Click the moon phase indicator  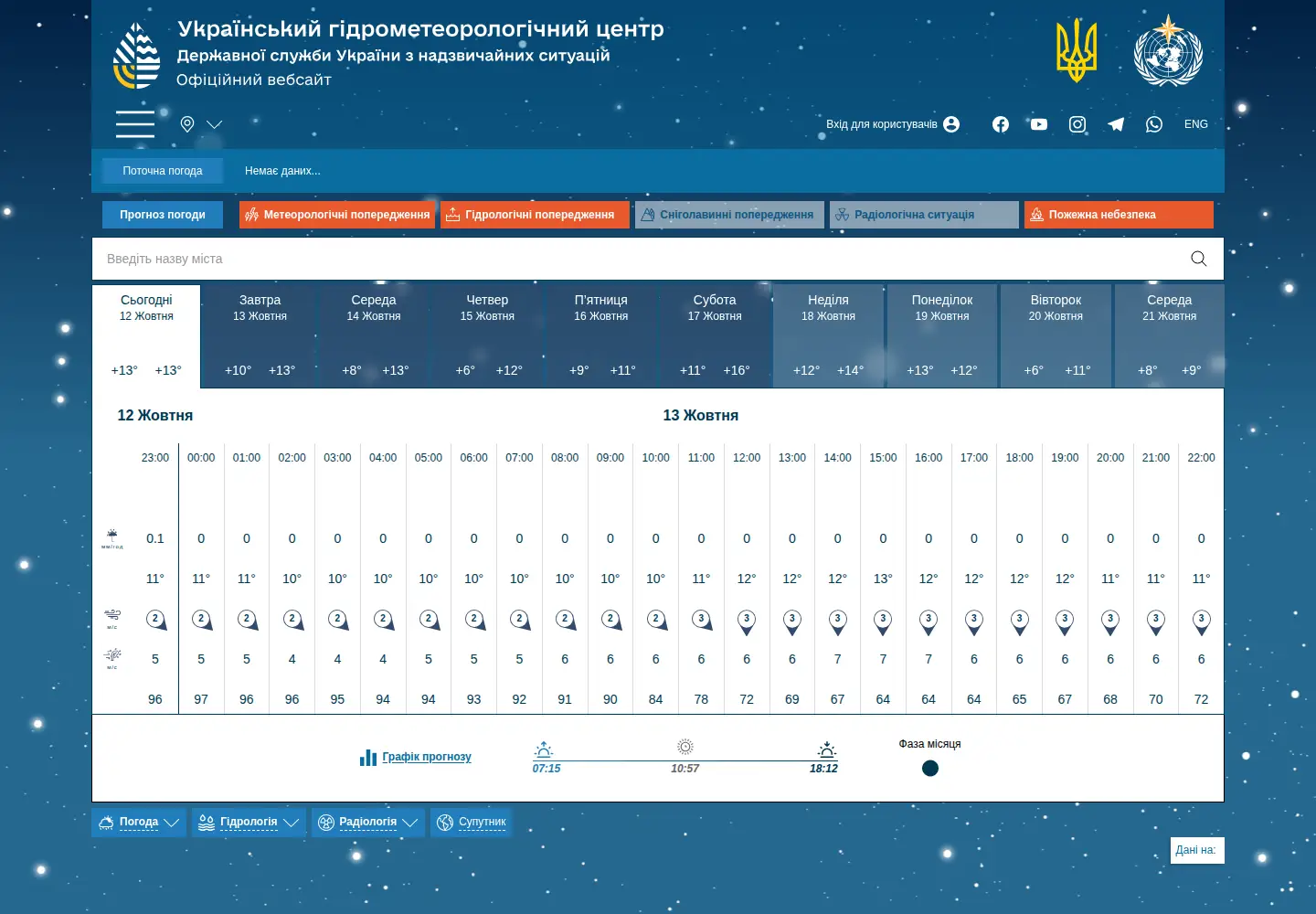(x=930, y=769)
